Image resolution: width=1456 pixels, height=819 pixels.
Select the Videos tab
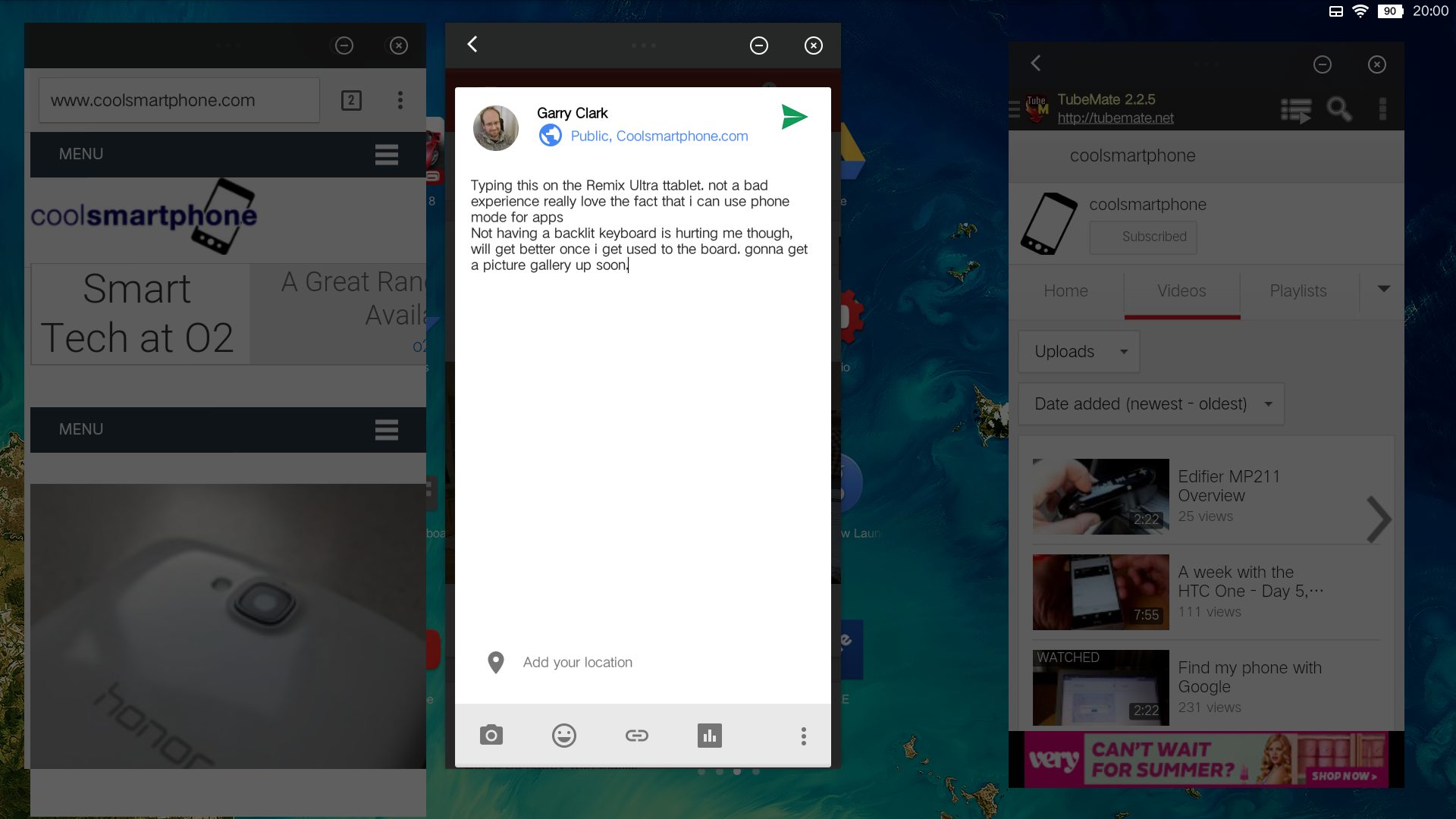(1181, 291)
